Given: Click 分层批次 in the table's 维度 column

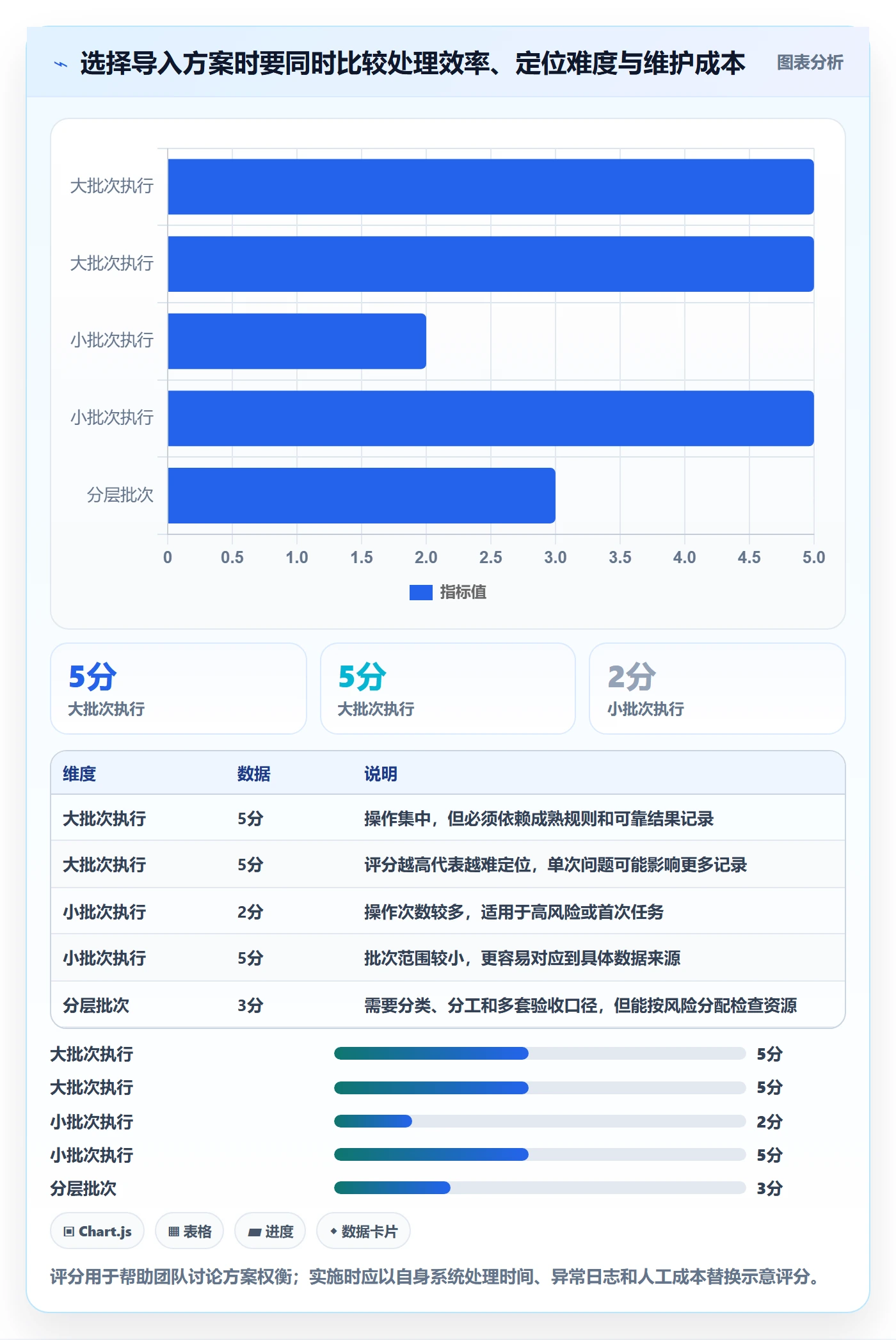Looking at the screenshot, I should coord(96,1005).
